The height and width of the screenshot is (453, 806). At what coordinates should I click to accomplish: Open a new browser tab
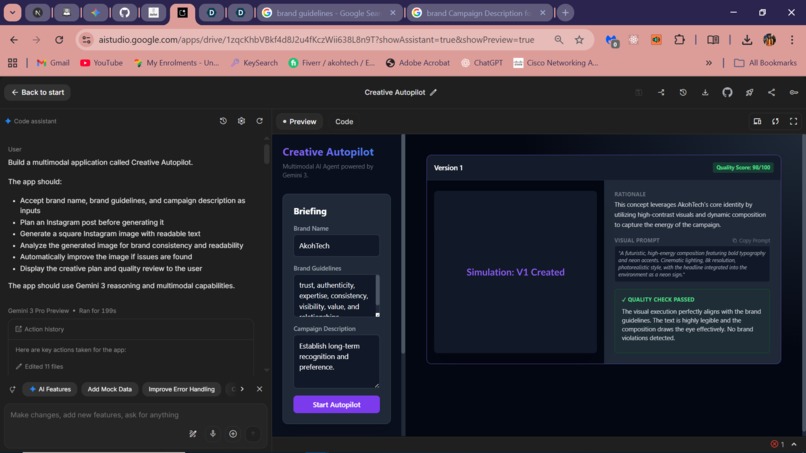pos(565,13)
